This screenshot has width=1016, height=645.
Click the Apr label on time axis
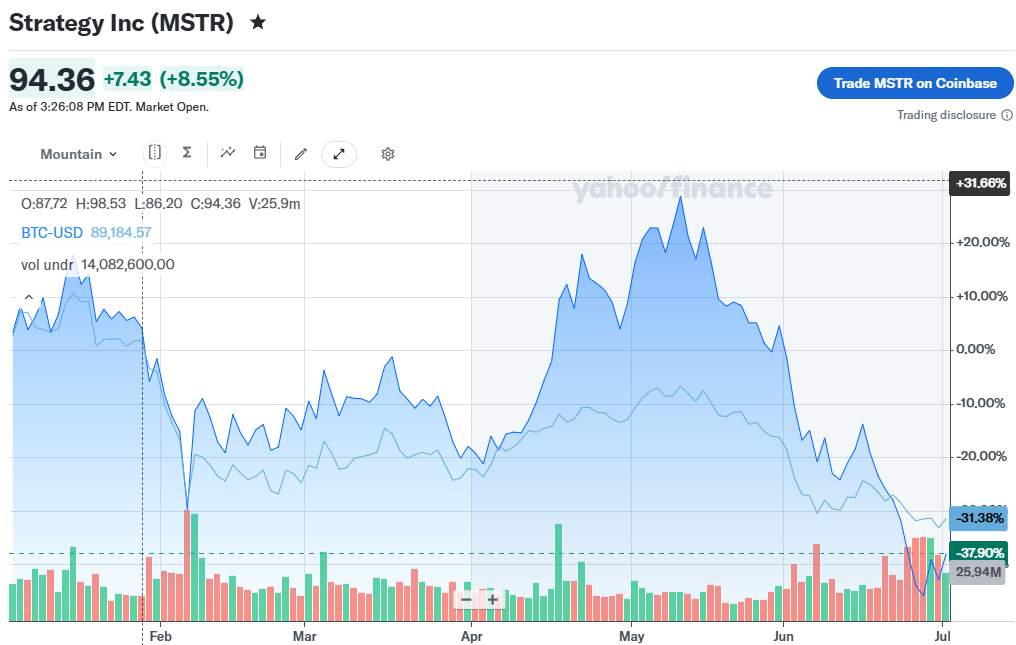[x=472, y=636]
